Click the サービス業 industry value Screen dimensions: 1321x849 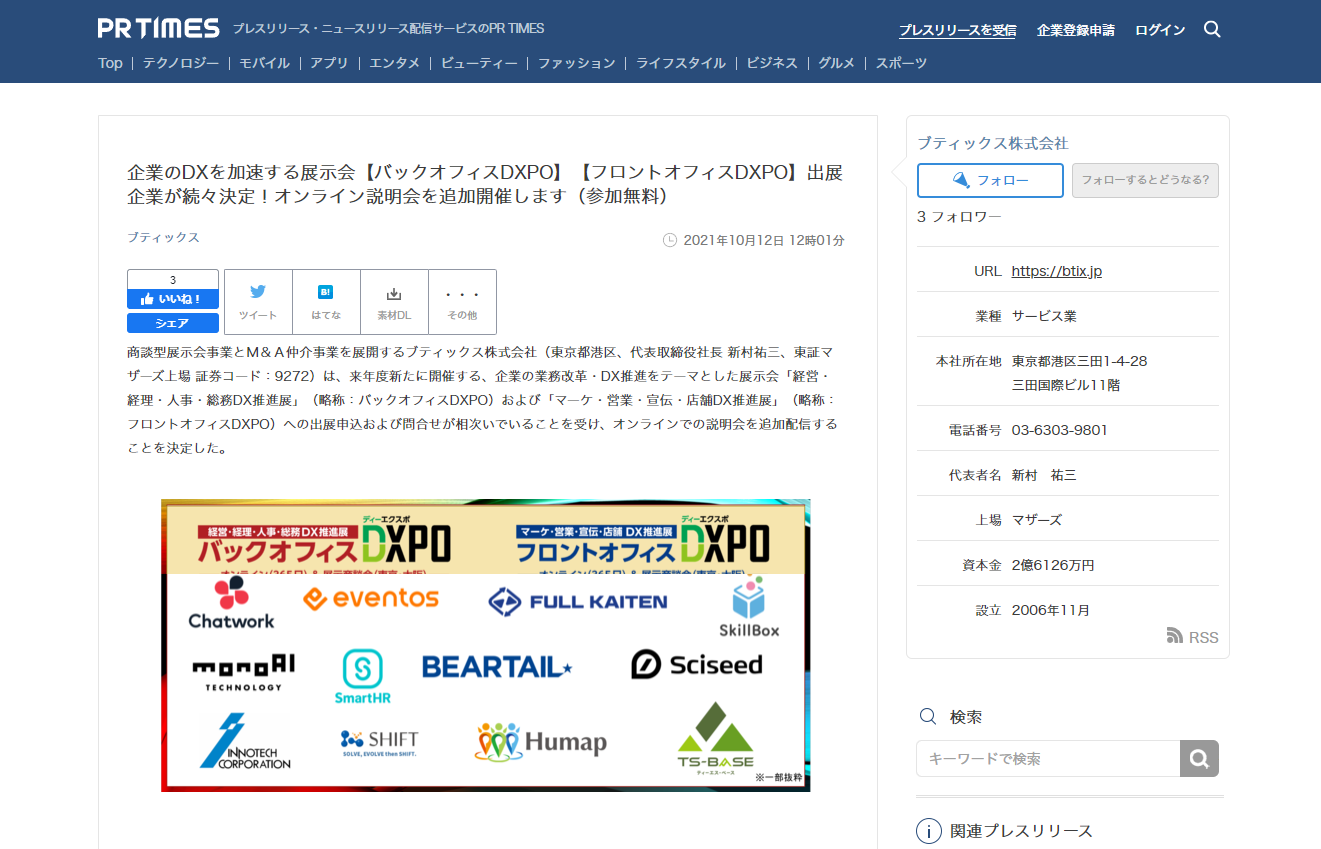1044,316
